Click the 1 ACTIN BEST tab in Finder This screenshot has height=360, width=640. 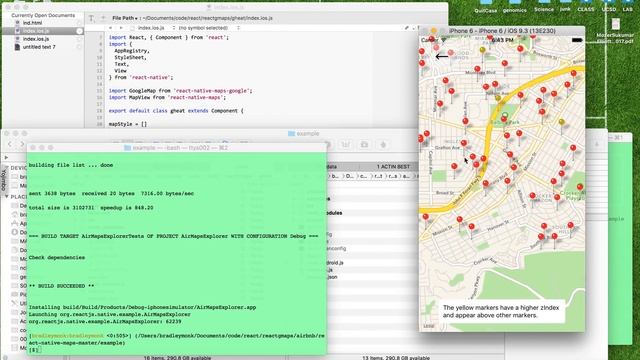click(x=393, y=167)
